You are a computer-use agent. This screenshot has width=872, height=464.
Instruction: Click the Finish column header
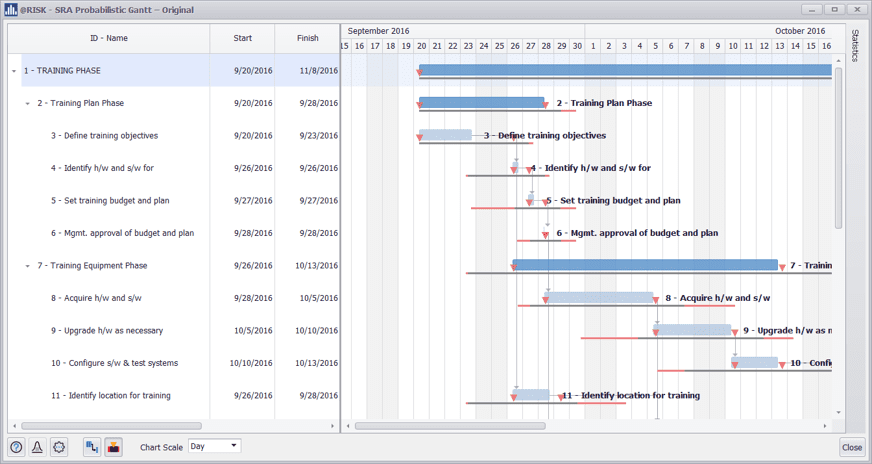click(307, 38)
